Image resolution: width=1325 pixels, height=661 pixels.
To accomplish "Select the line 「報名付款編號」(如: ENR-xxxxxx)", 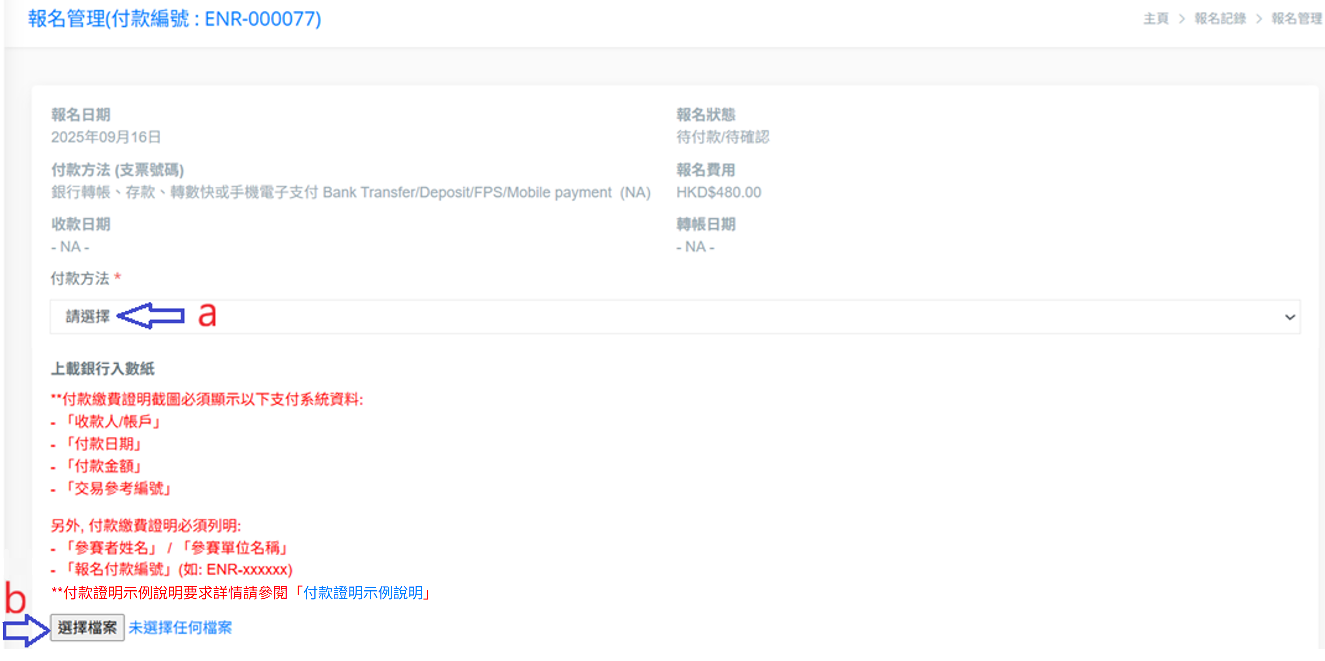I will pos(172,570).
